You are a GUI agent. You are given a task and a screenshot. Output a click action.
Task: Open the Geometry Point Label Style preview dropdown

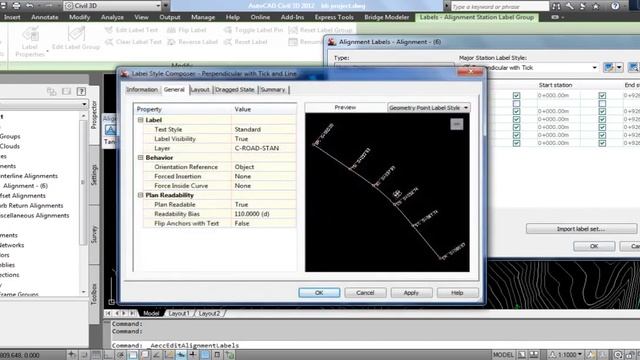click(428, 108)
